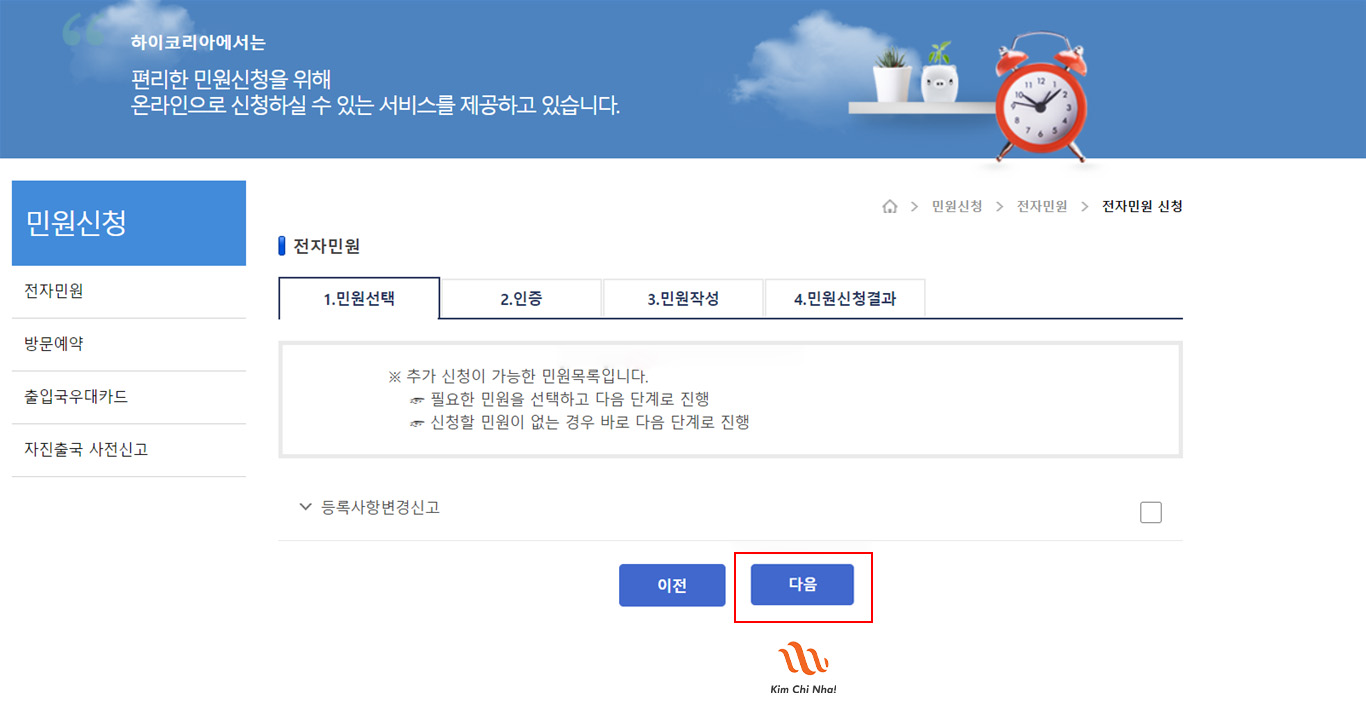The height and width of the screenshot is (719, 1366).
Task: Click the quotation mark icon in the banner
Action: 82,34
